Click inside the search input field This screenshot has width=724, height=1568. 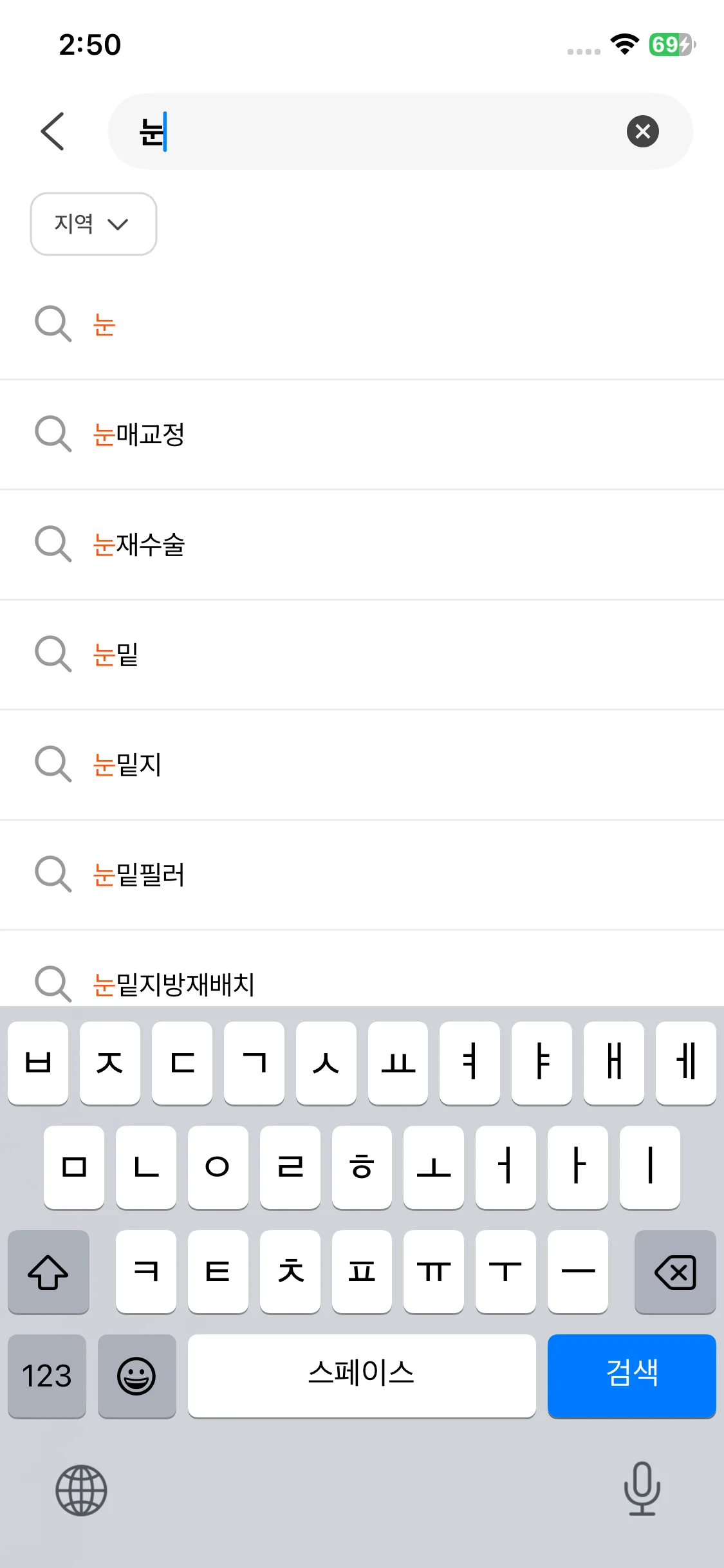click(386, 131)
